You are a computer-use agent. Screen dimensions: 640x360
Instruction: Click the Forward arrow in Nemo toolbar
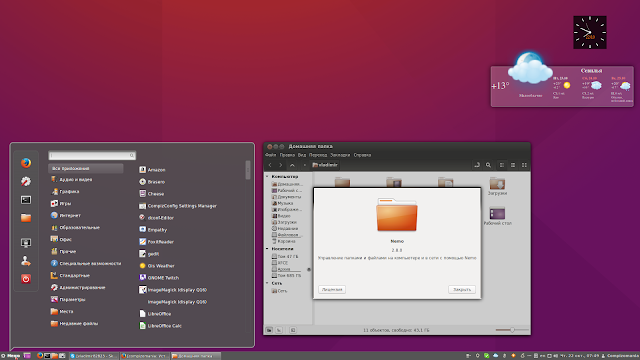[280, 165]
